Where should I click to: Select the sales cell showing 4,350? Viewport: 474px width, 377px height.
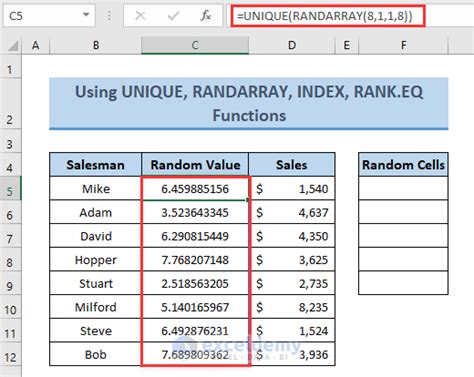[292, 236]
